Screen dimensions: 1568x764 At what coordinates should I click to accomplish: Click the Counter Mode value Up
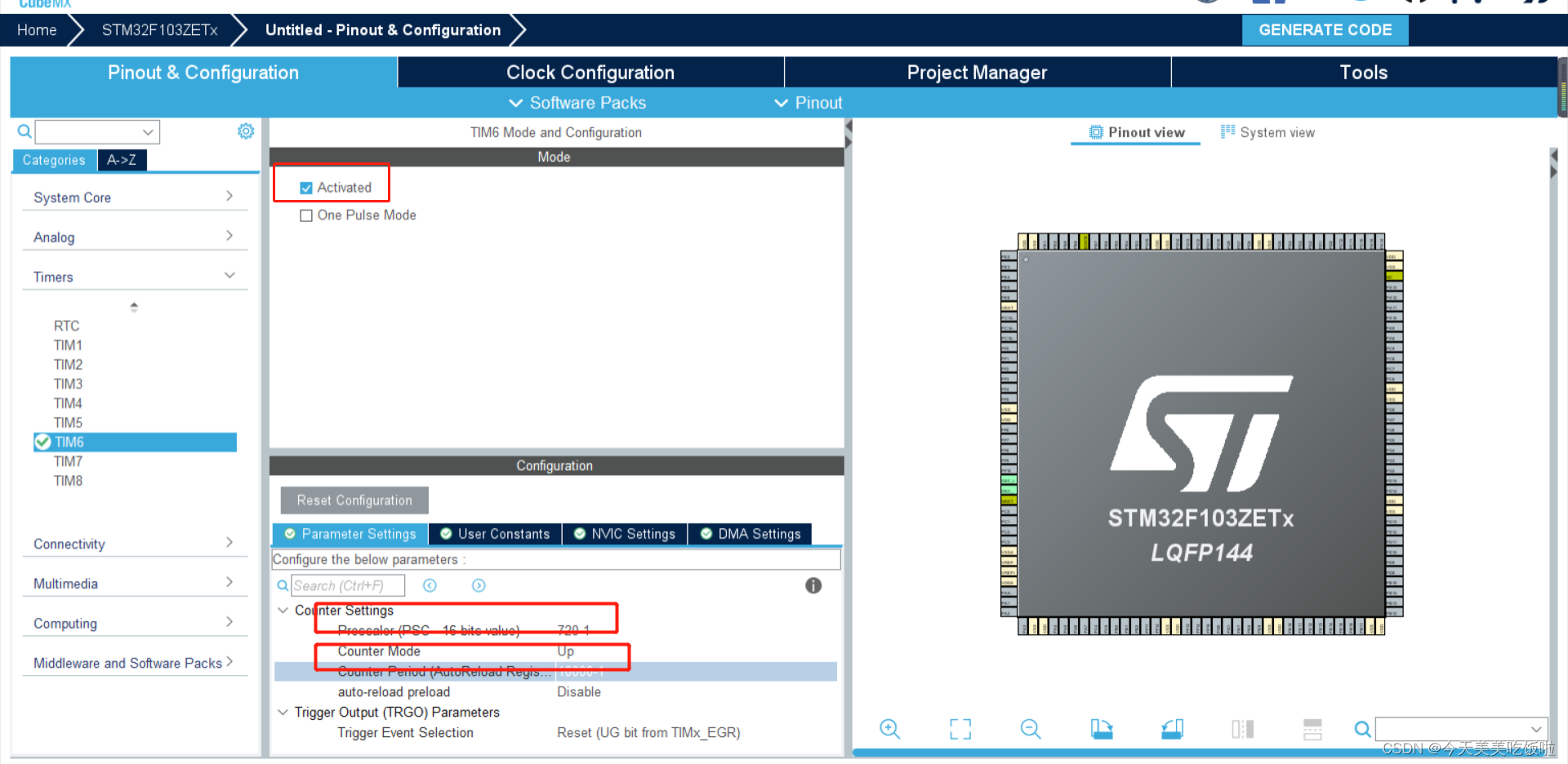click(565, 651)
